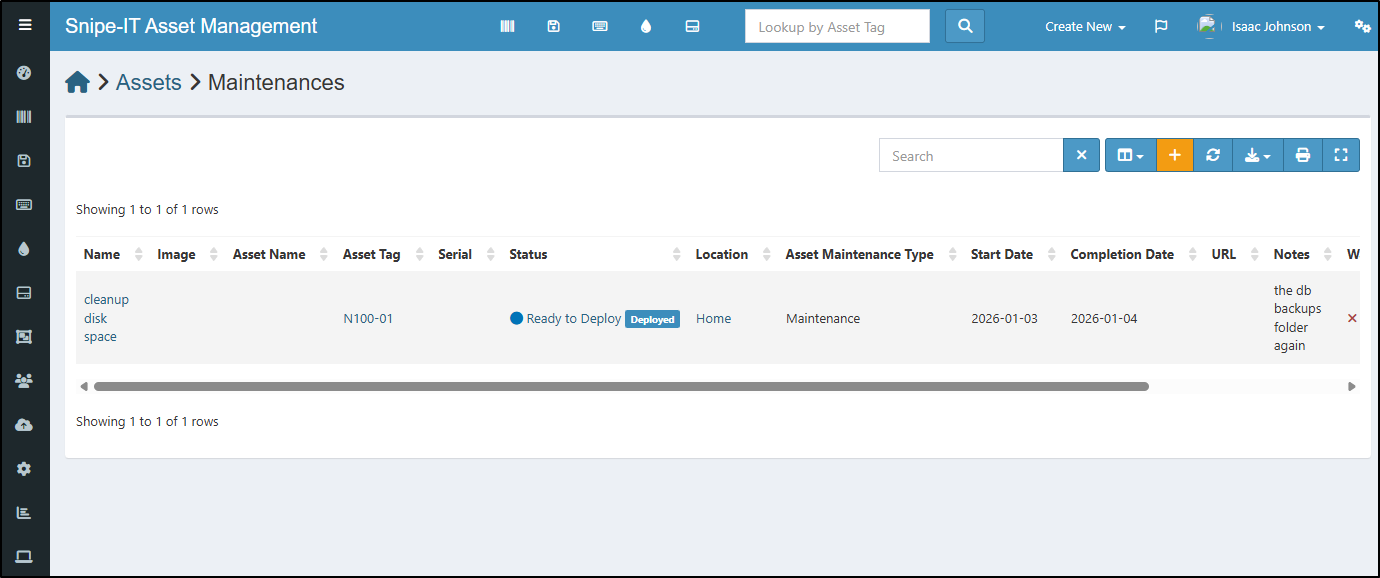Viewport: 1380px width, 578px height.
Task: Open Assets via top barcode icon
Action: coord(507,27)
